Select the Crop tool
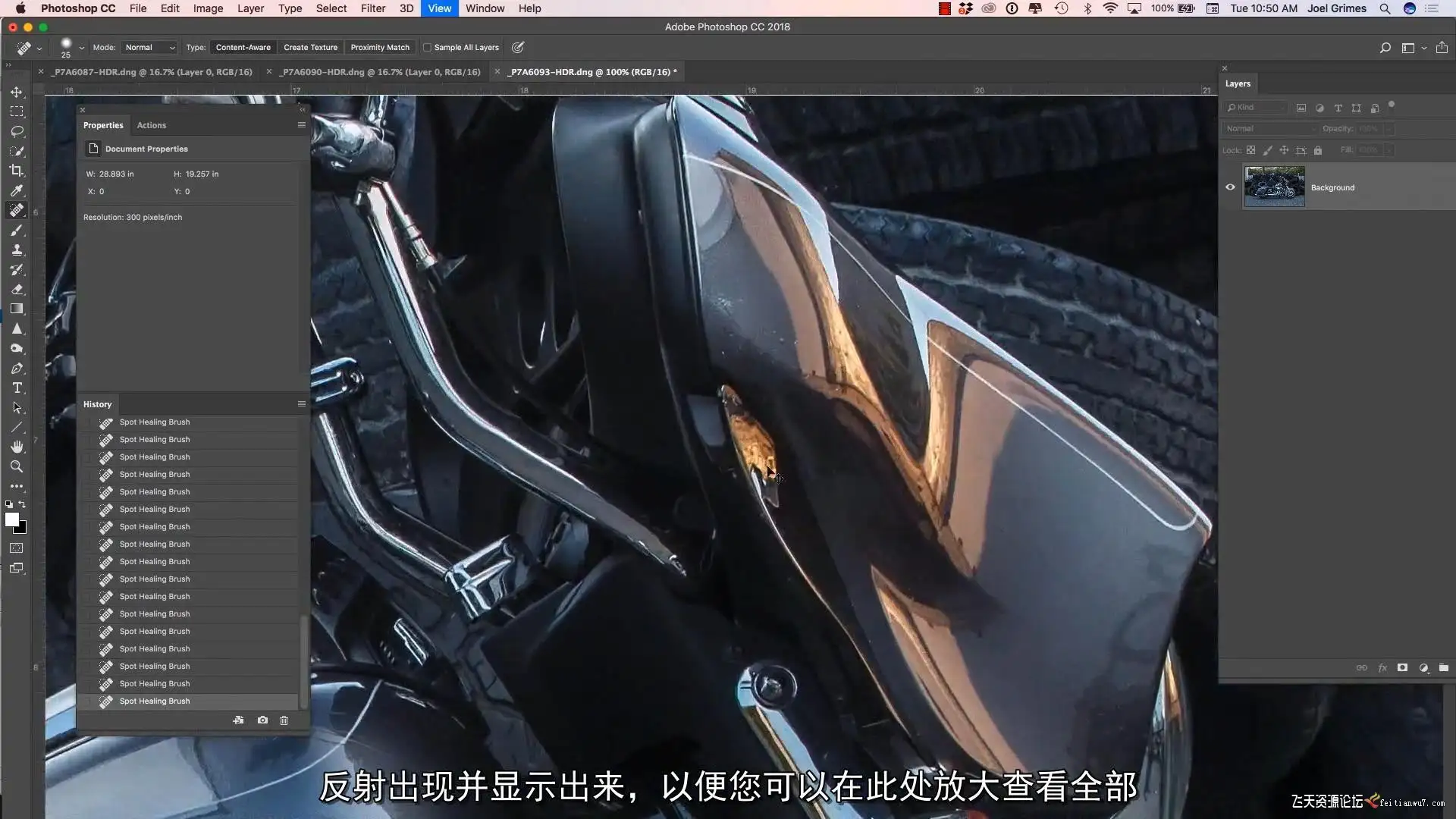This screenshot has height=819, width=1456. tap(17, 171)
